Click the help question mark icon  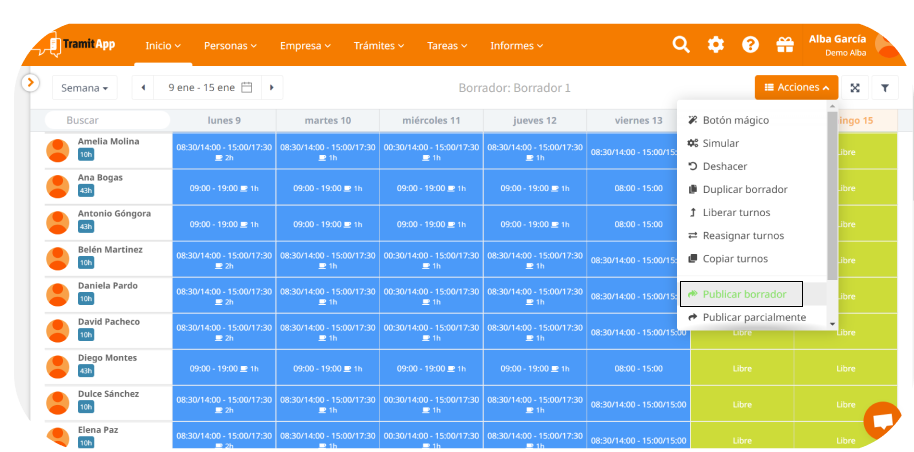(750, 45)
